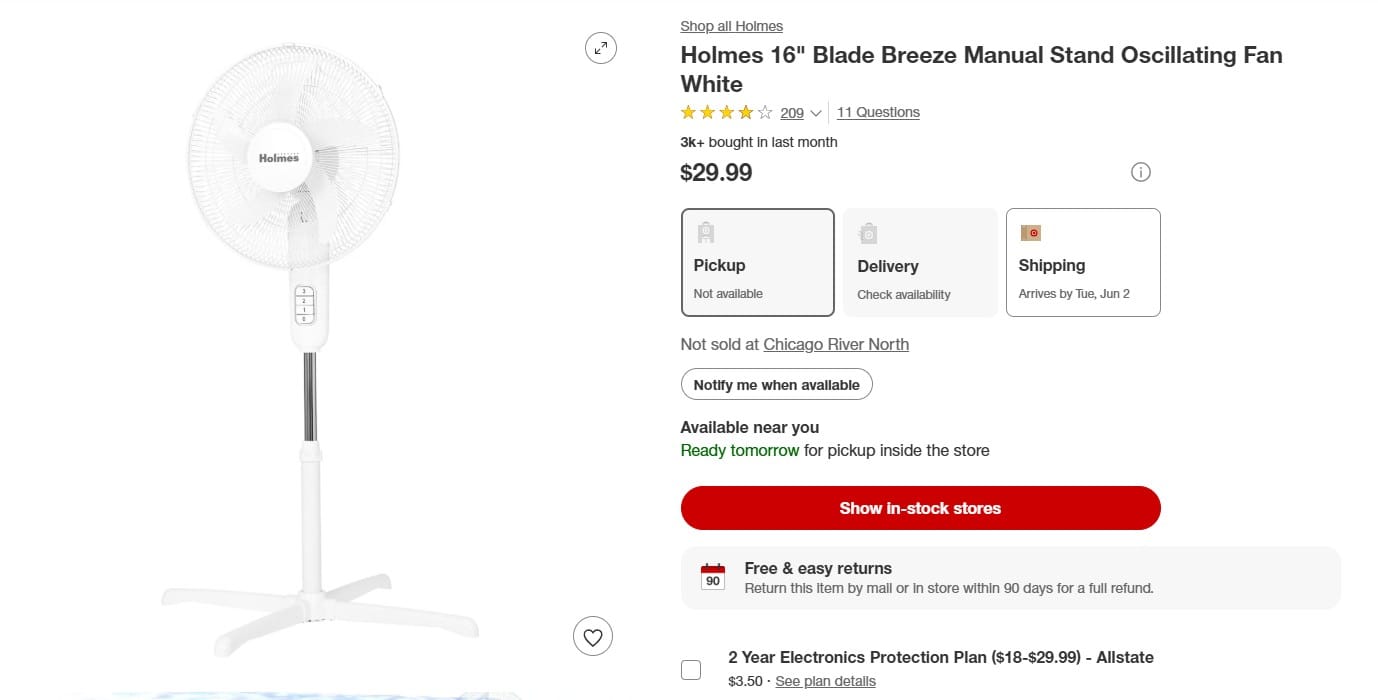The width and height of the screenshot is (1378, 700).
Task: Open the Shop all Holmes link
Action: [x=731, y=26]
